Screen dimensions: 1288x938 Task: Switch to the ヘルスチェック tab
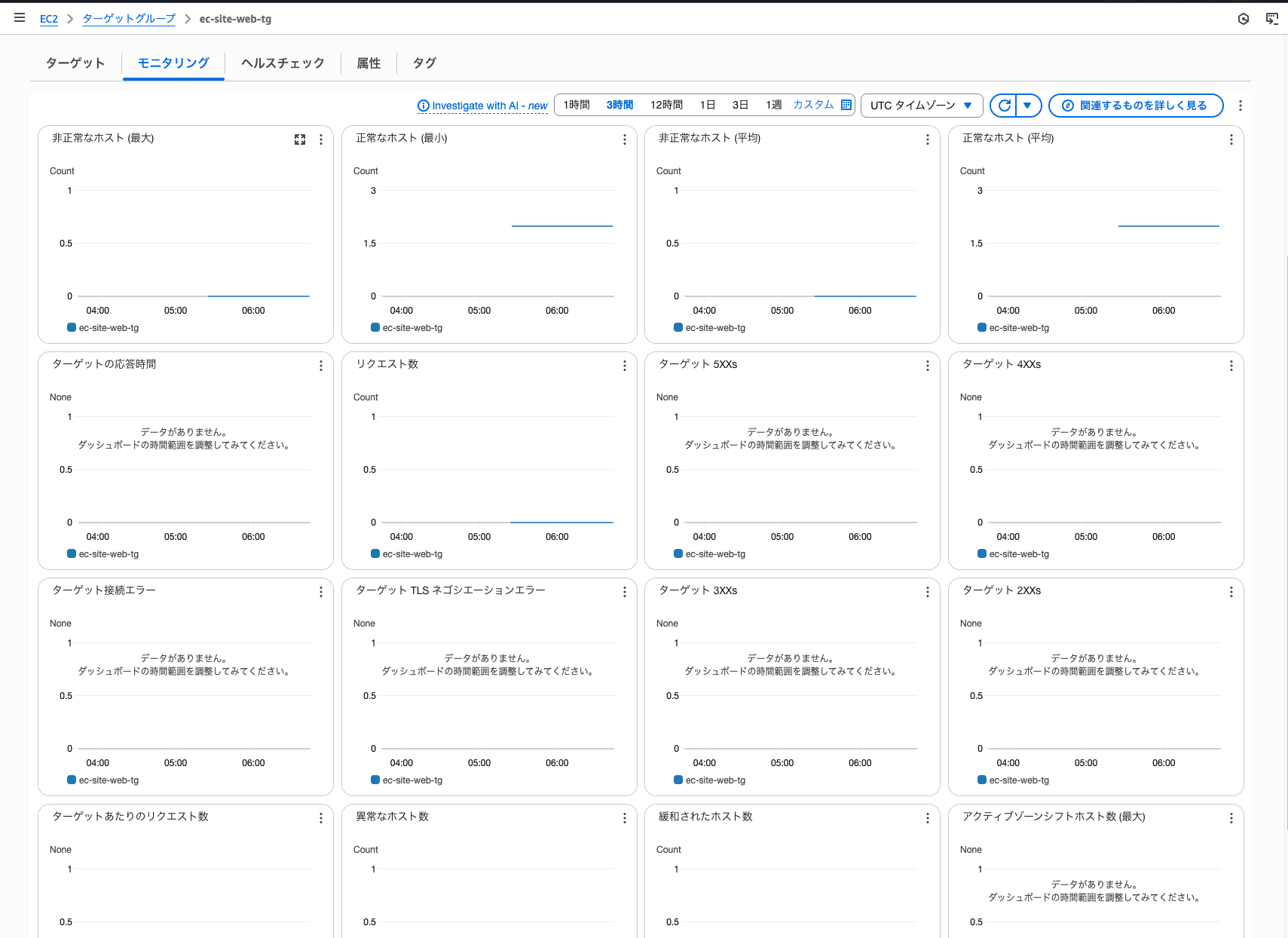[x=283, y=63]
